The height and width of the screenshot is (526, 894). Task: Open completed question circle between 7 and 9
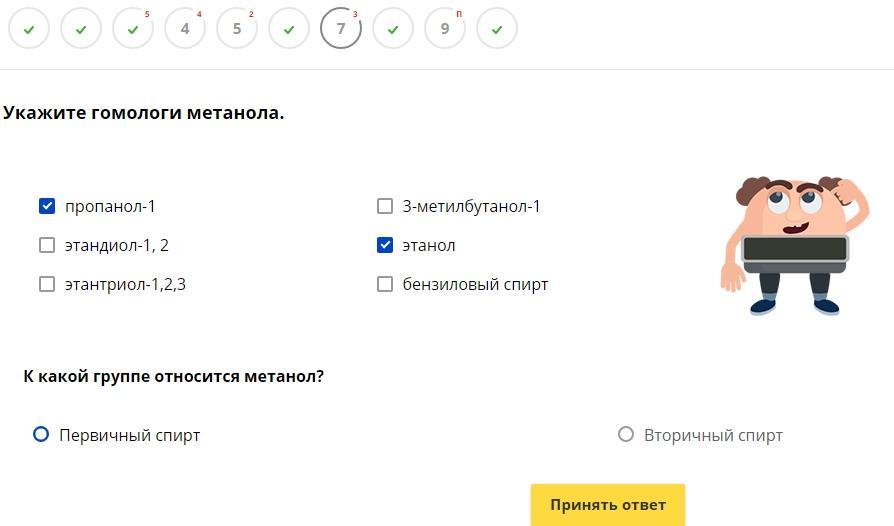(x=393, y=29)
